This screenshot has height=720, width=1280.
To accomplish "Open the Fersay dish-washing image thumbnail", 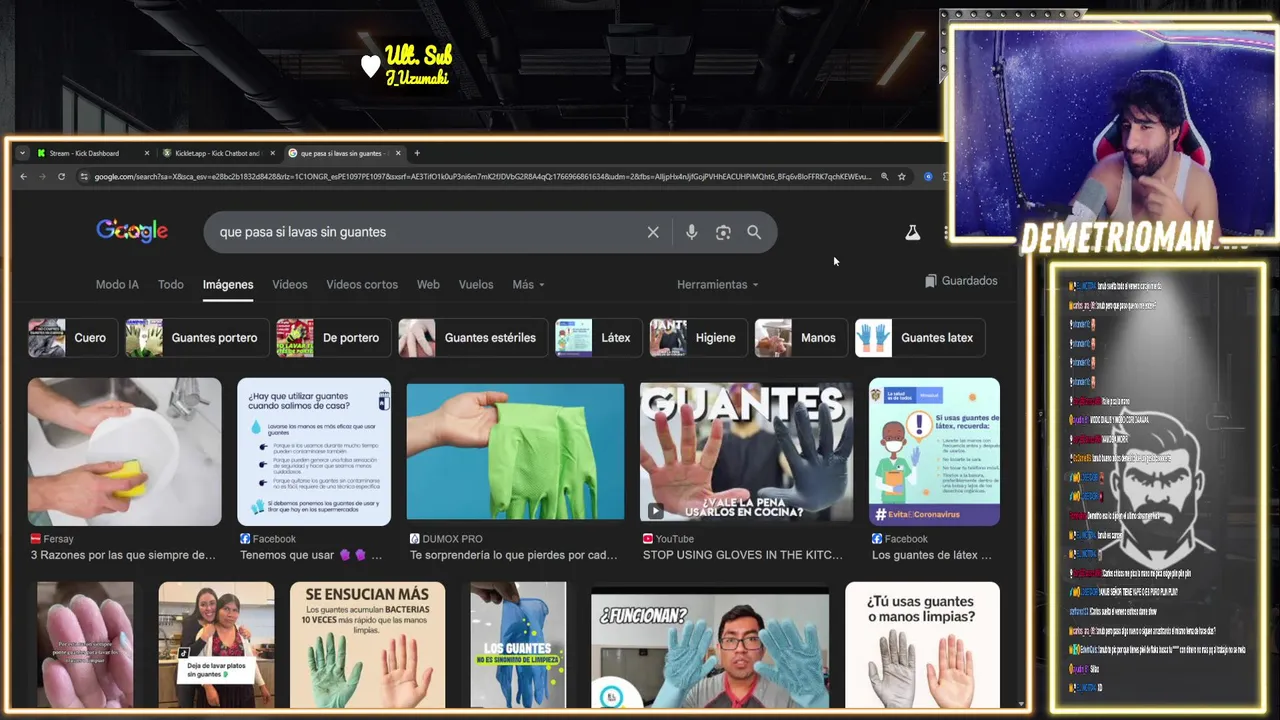I will 125,452.
